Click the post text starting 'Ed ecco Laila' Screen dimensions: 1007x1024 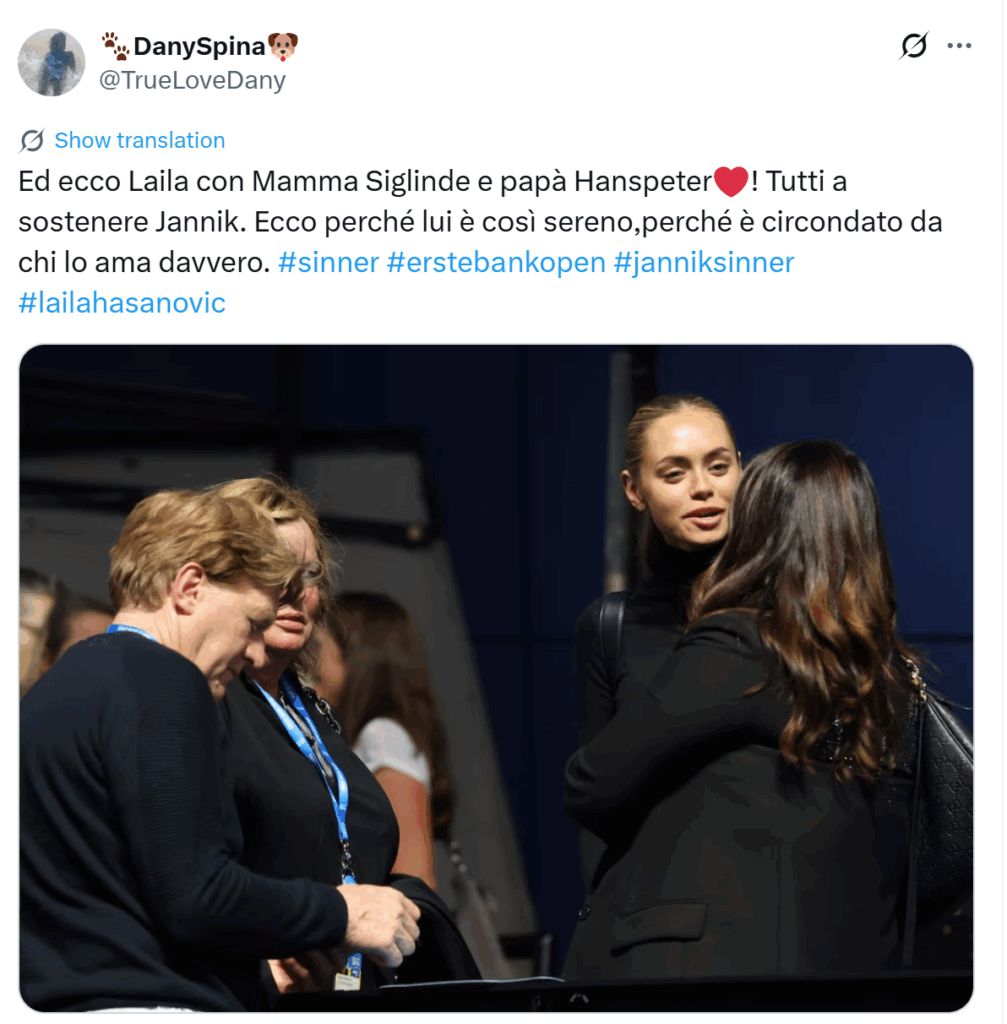[480, 242]
